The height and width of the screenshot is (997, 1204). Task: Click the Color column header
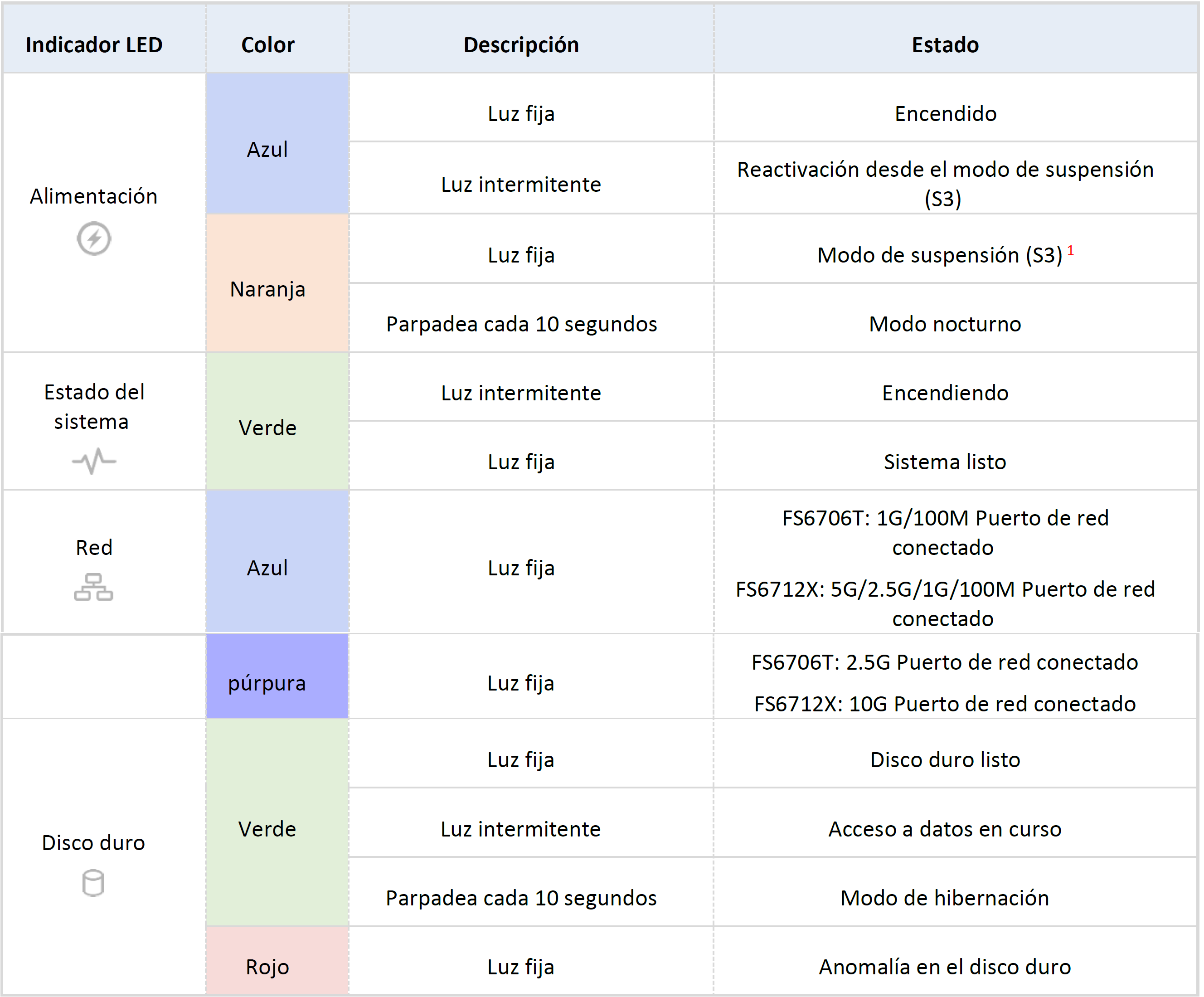pos(268,45)
